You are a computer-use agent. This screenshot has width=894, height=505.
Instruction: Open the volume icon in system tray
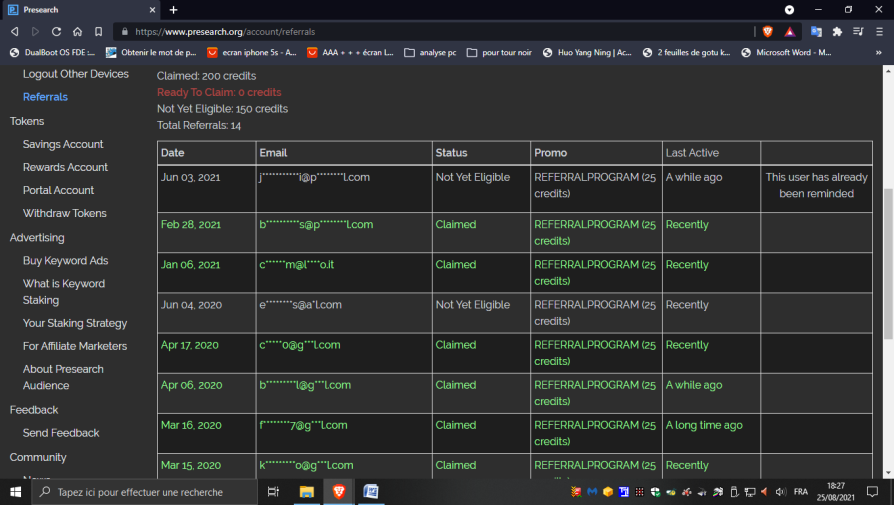[781, 492]
